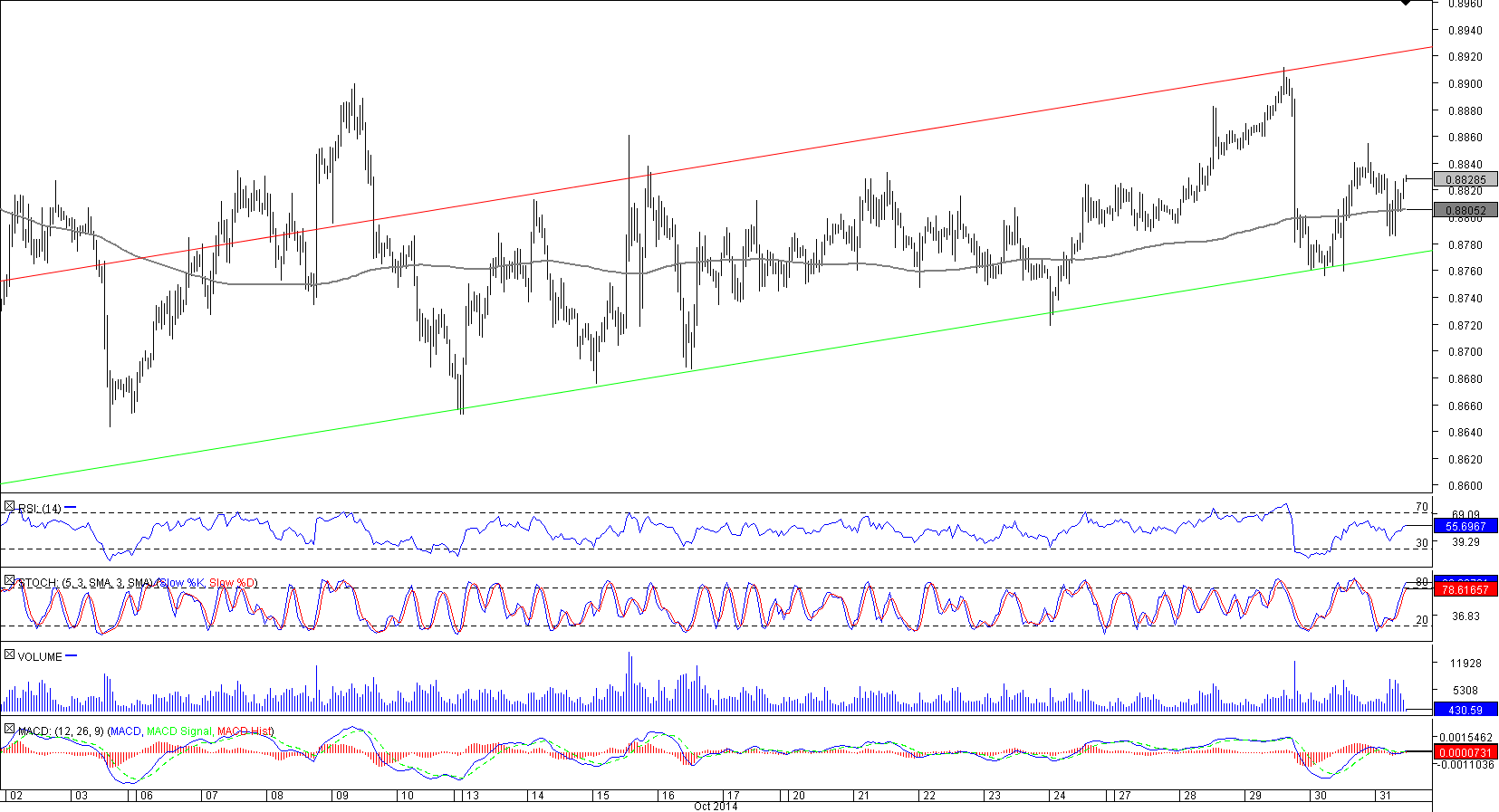Click the 0.8600 price axis label
The width and height of the screenshot is (1499, 812).
click(1465, 486)
